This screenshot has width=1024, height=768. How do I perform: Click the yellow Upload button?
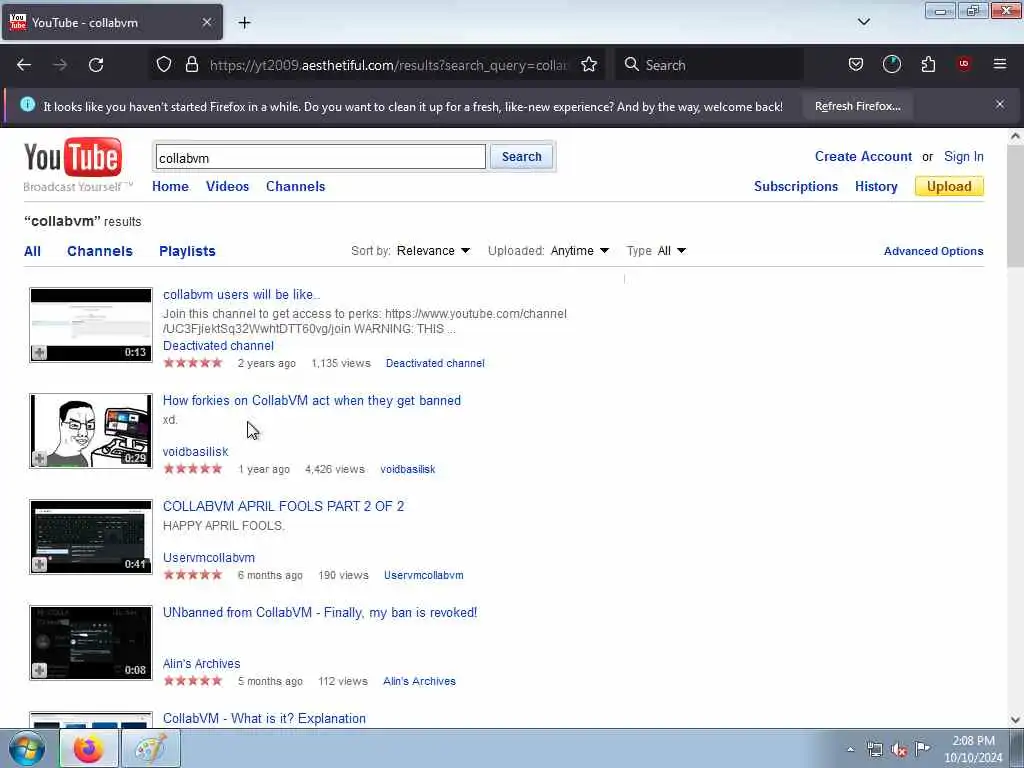tap(949, 186)
